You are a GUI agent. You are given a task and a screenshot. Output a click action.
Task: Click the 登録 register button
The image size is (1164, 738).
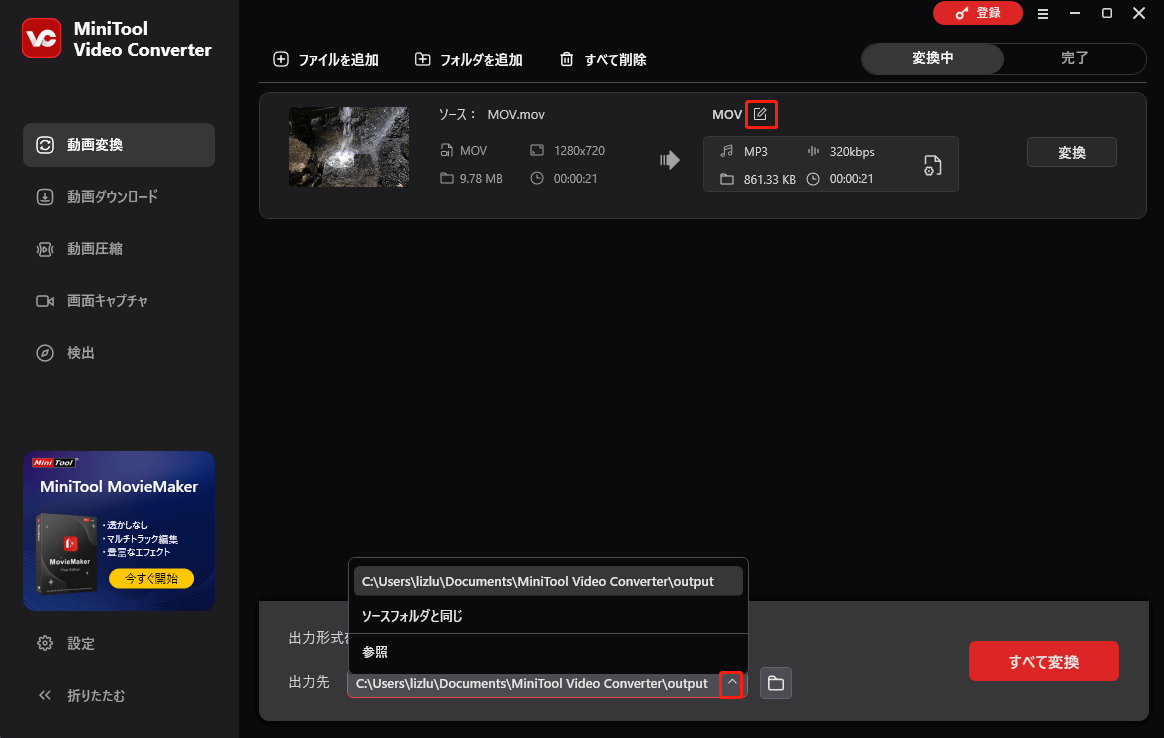pos(978,13)
